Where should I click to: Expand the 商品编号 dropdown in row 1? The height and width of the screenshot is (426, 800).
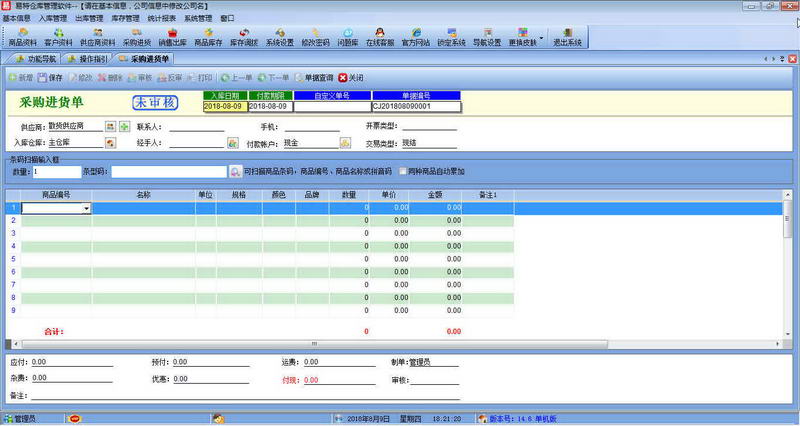pos(87,208)
